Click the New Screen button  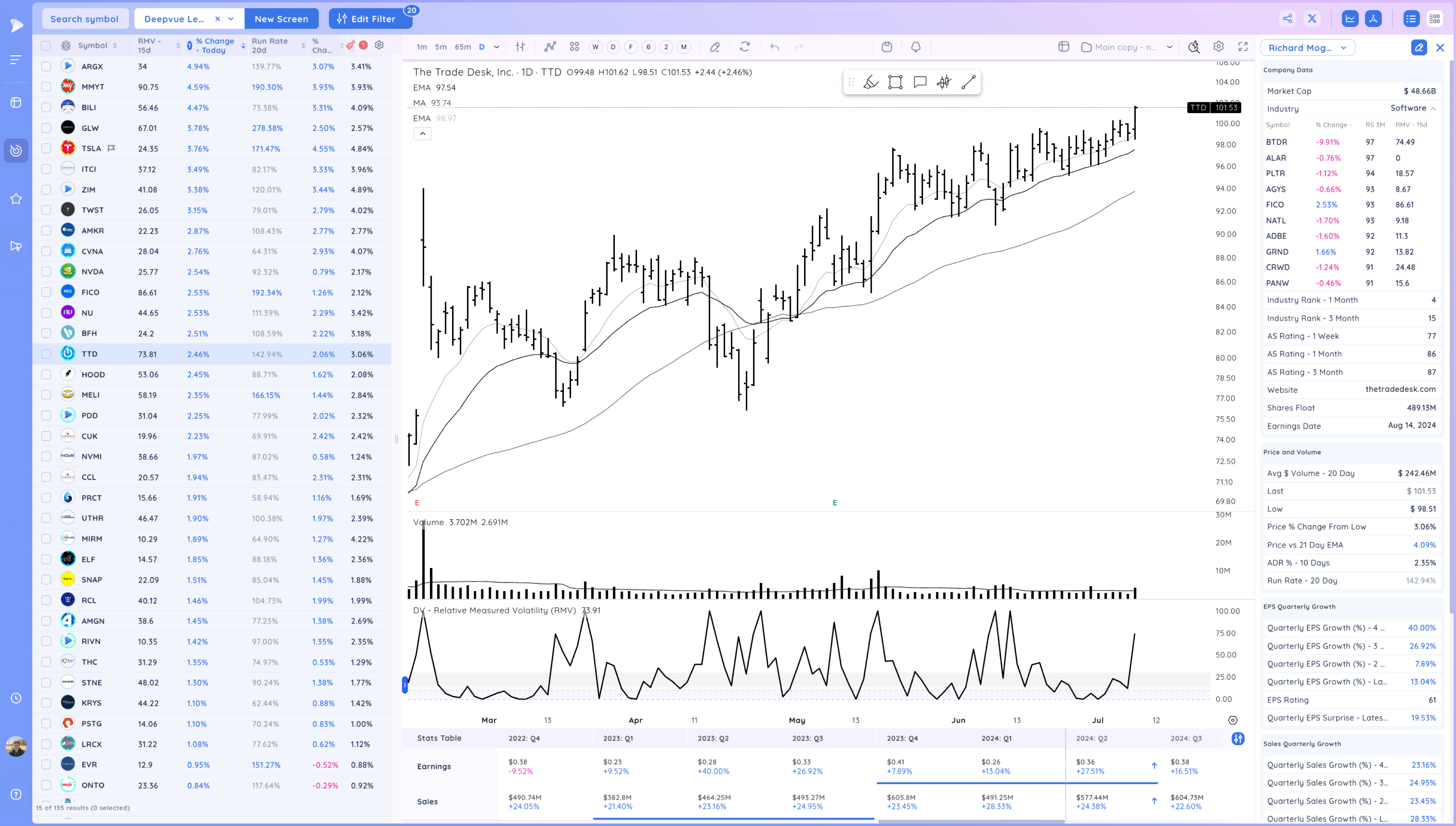[x=281, y=19]
